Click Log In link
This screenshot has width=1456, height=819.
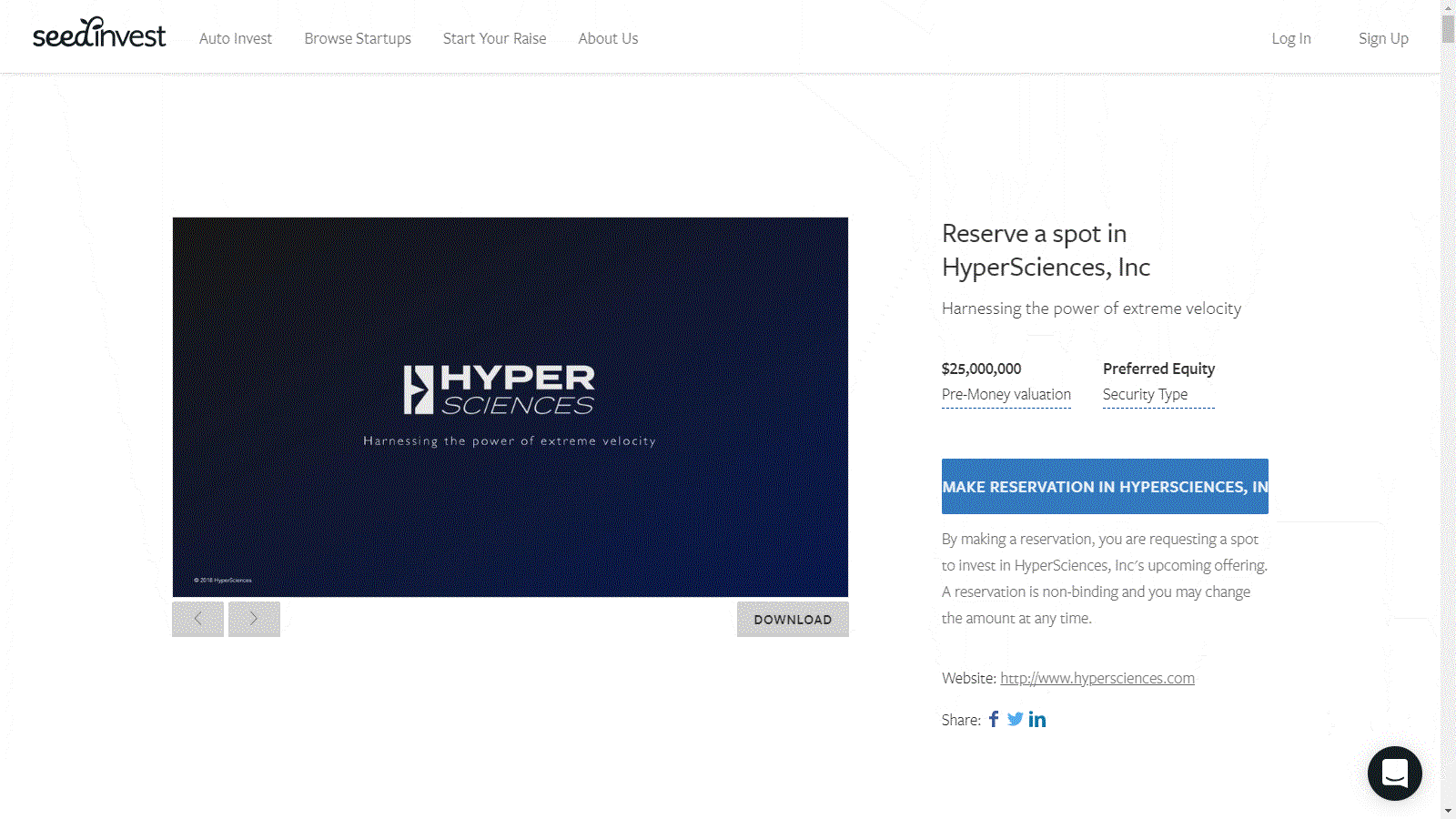click(x=1290, y=38)
